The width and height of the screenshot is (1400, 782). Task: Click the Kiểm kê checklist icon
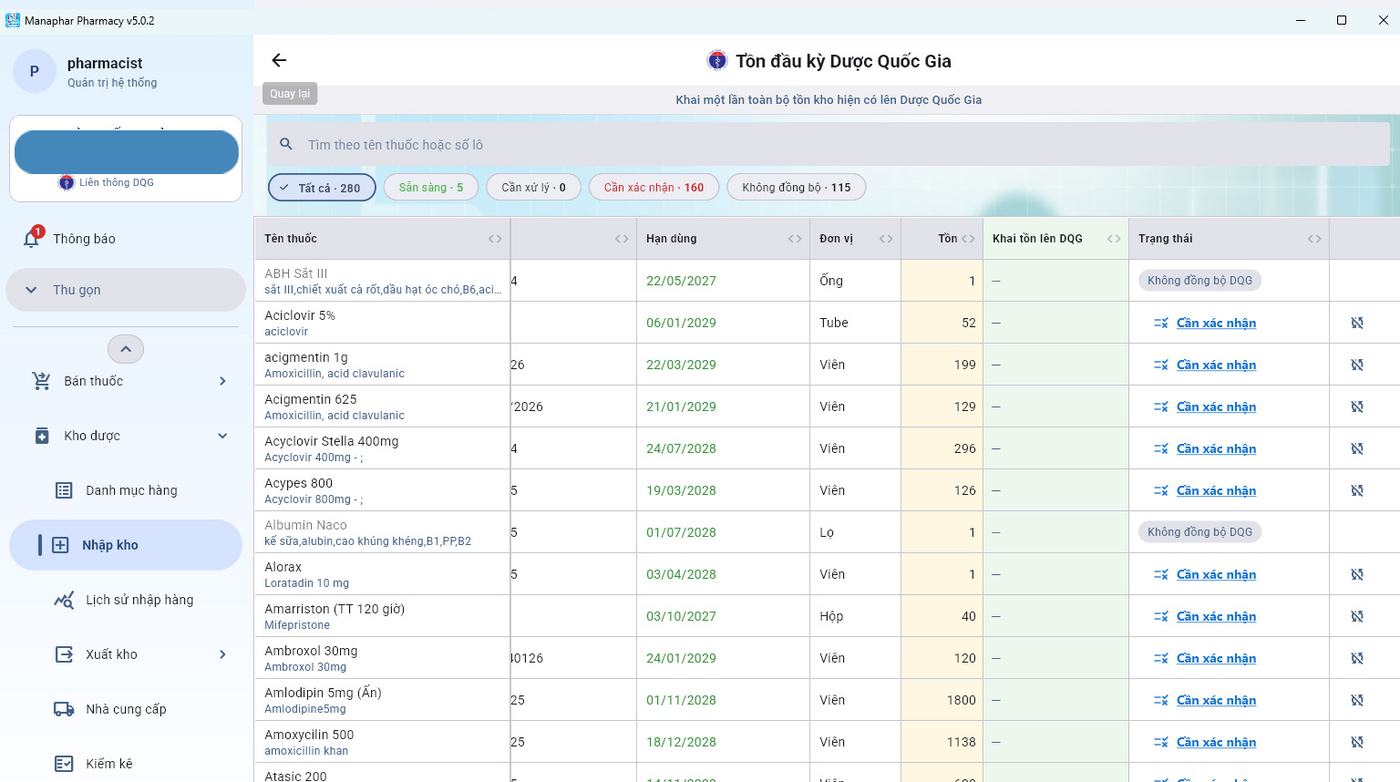coord(64,764)
